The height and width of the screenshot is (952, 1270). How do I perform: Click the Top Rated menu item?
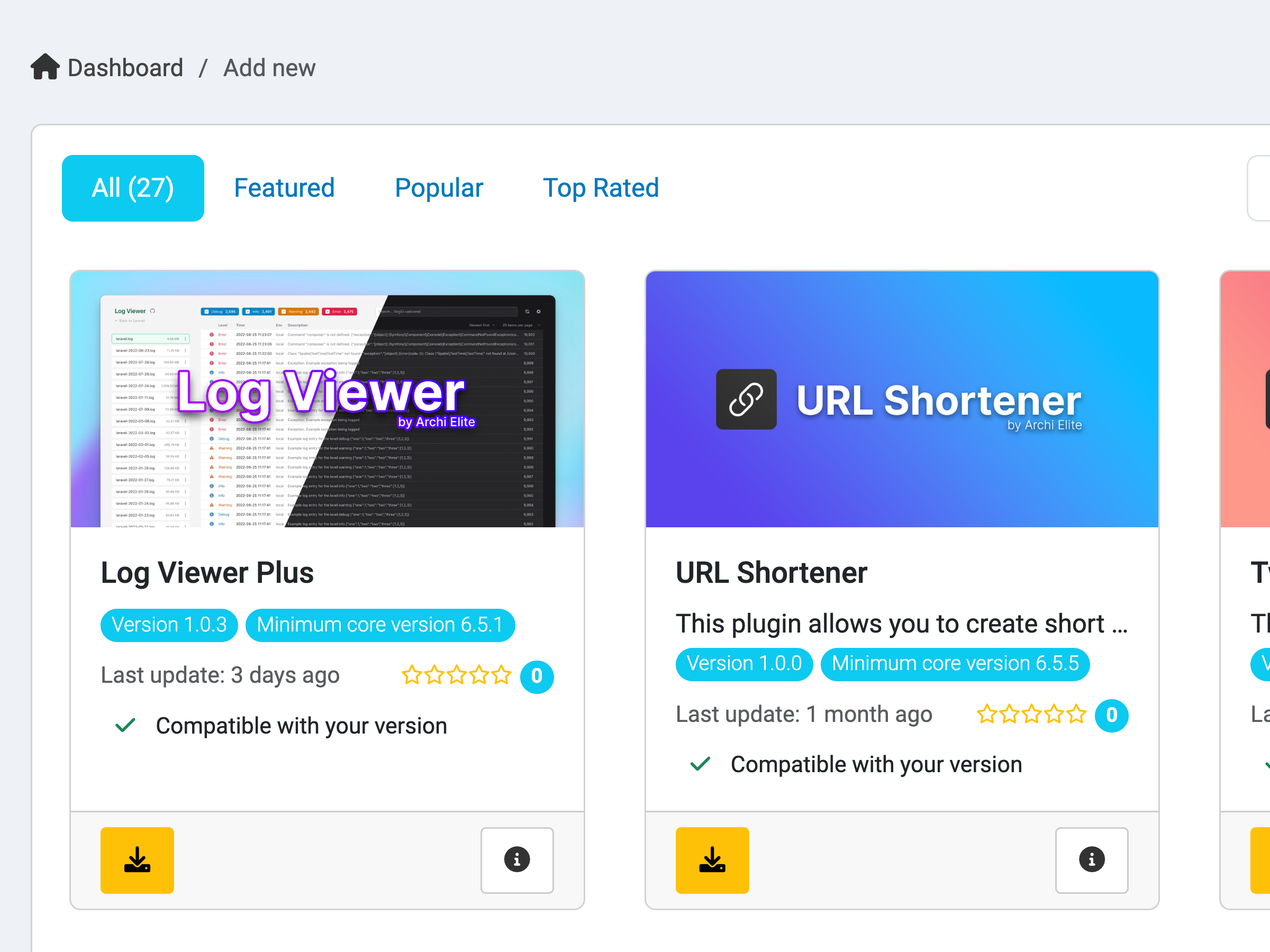[x=600, y=188]
